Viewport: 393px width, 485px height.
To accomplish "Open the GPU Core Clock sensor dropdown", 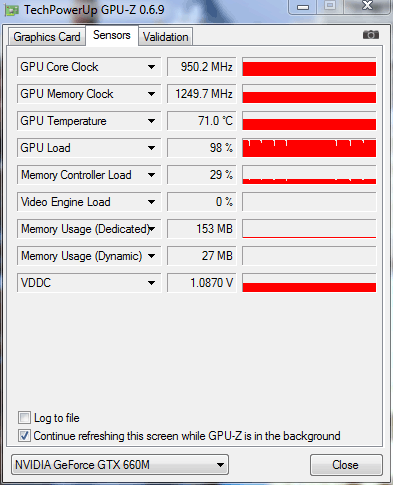I will [151, 67].
